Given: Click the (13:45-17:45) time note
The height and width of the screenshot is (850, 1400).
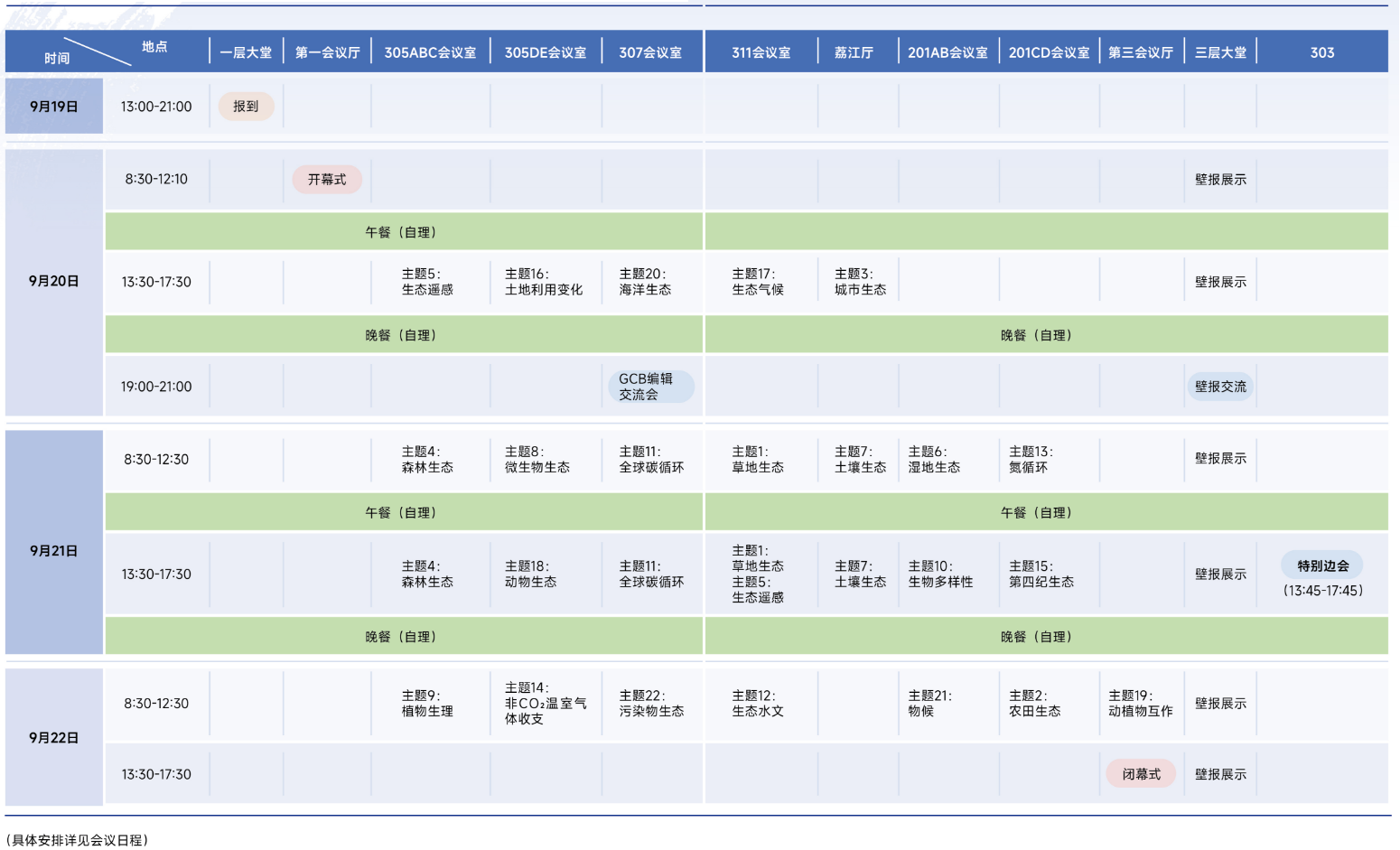Looking at the screenshot, I should [x=1322, y=591].
